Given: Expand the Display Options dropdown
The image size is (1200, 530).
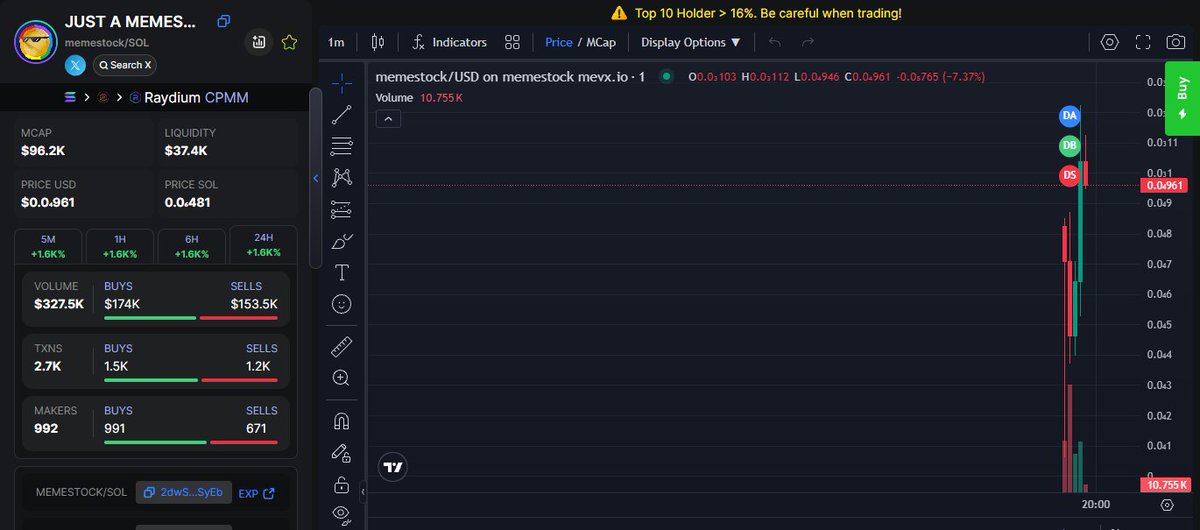Looking at the screenshot, I should [691, 42].
